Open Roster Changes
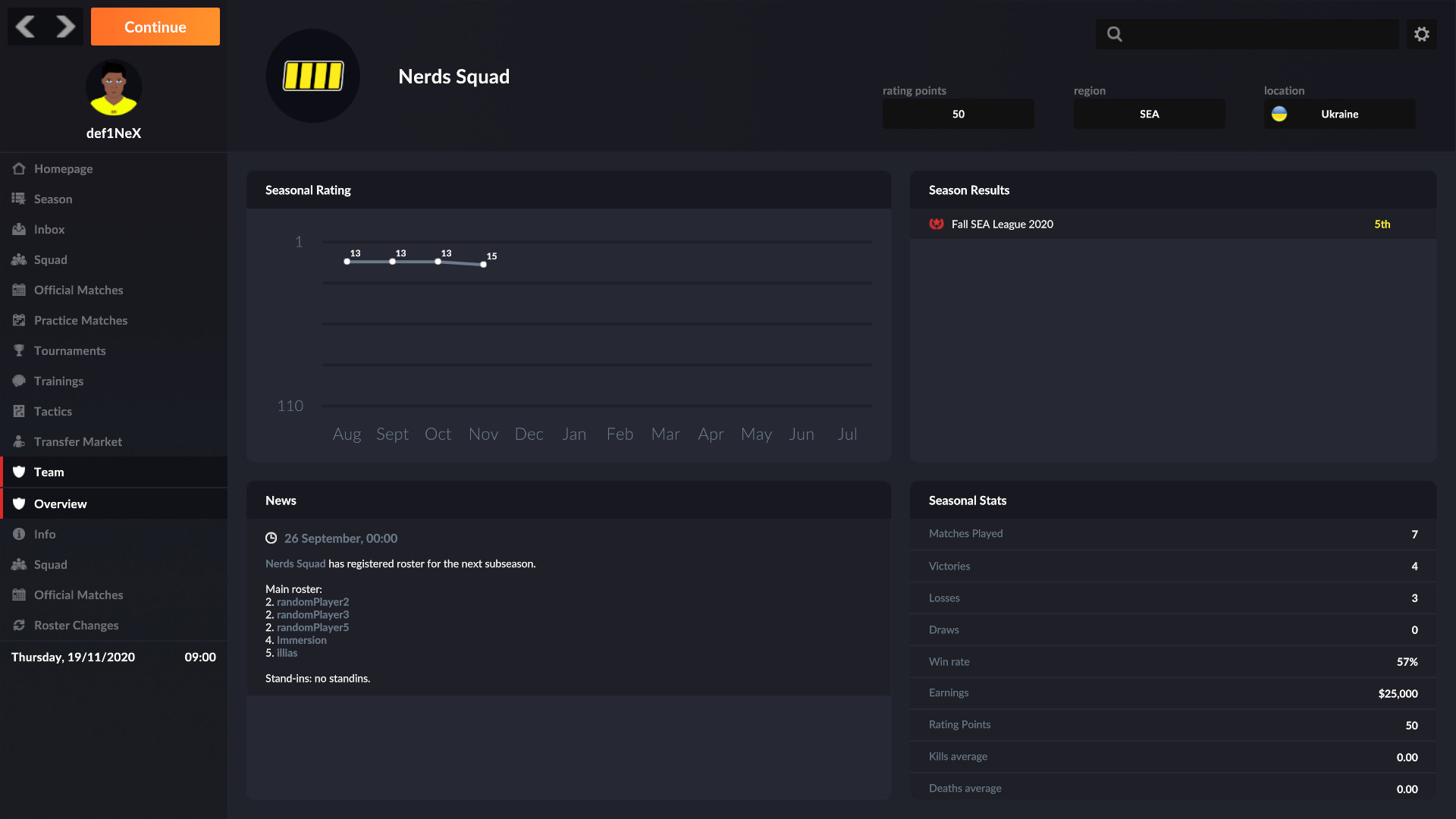This screenshot has width=1456, height=819. pos(76,625)
